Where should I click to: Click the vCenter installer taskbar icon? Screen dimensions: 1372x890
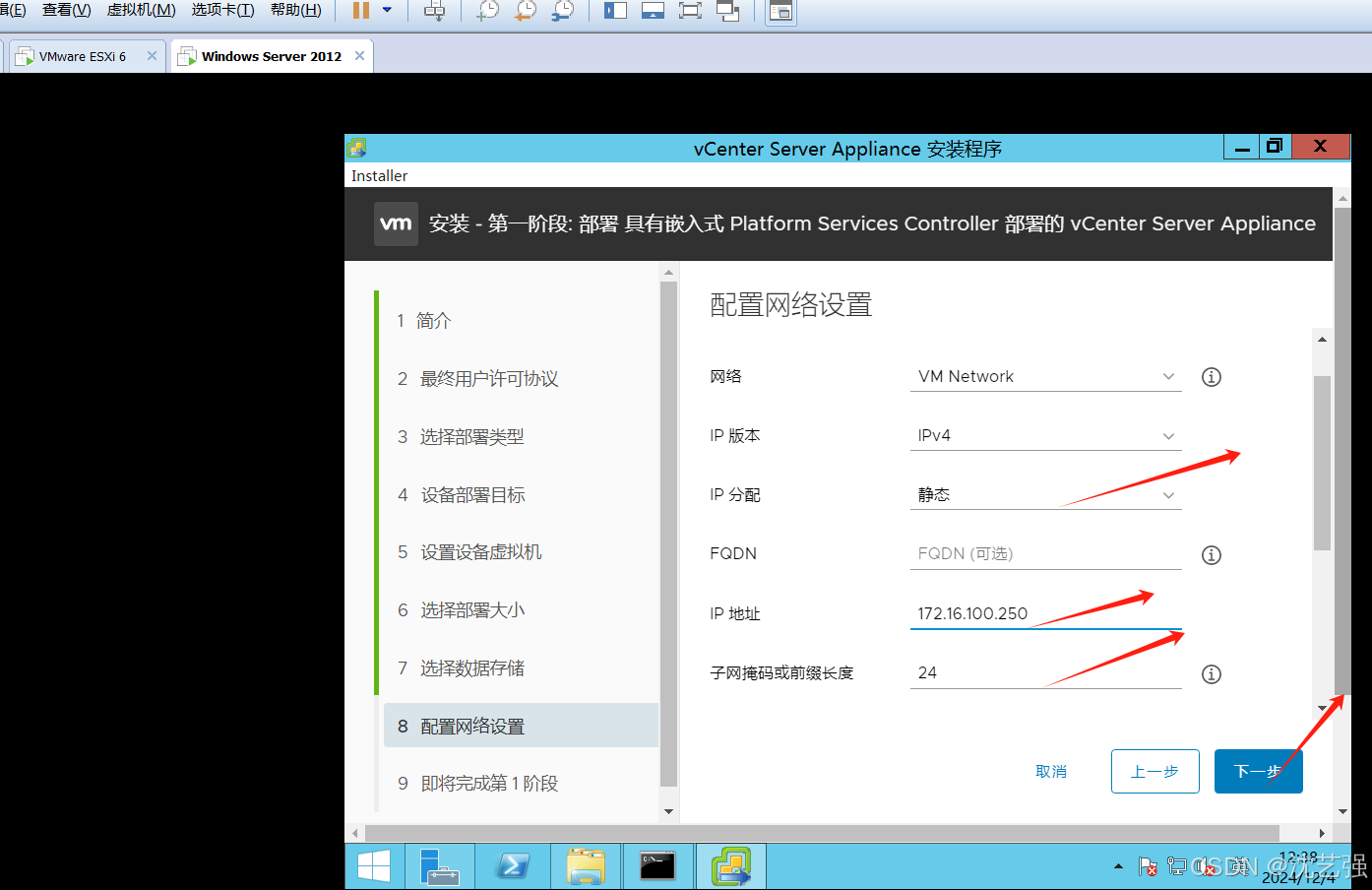731,866
